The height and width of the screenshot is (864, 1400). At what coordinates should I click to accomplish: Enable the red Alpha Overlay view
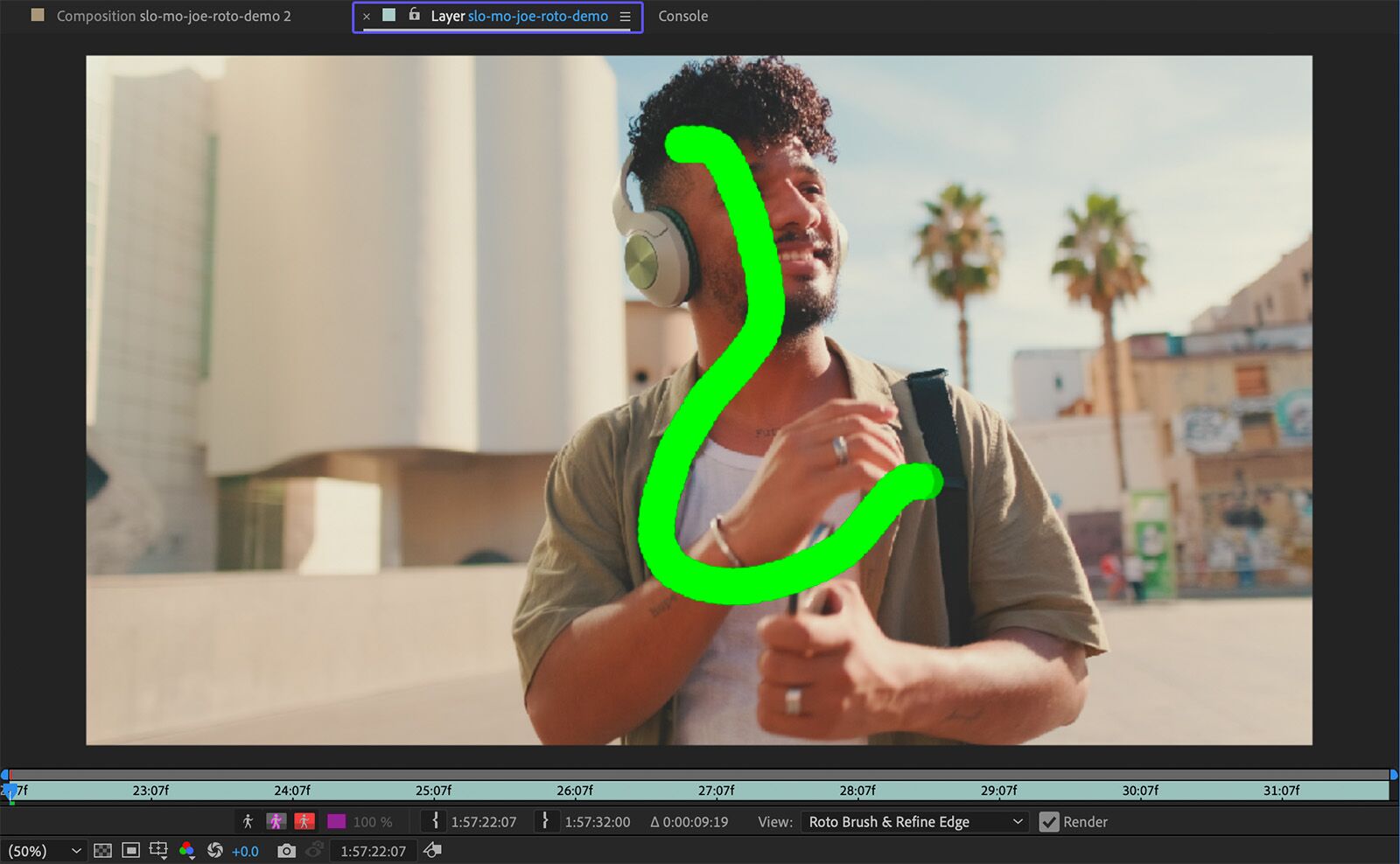[305, 820]
